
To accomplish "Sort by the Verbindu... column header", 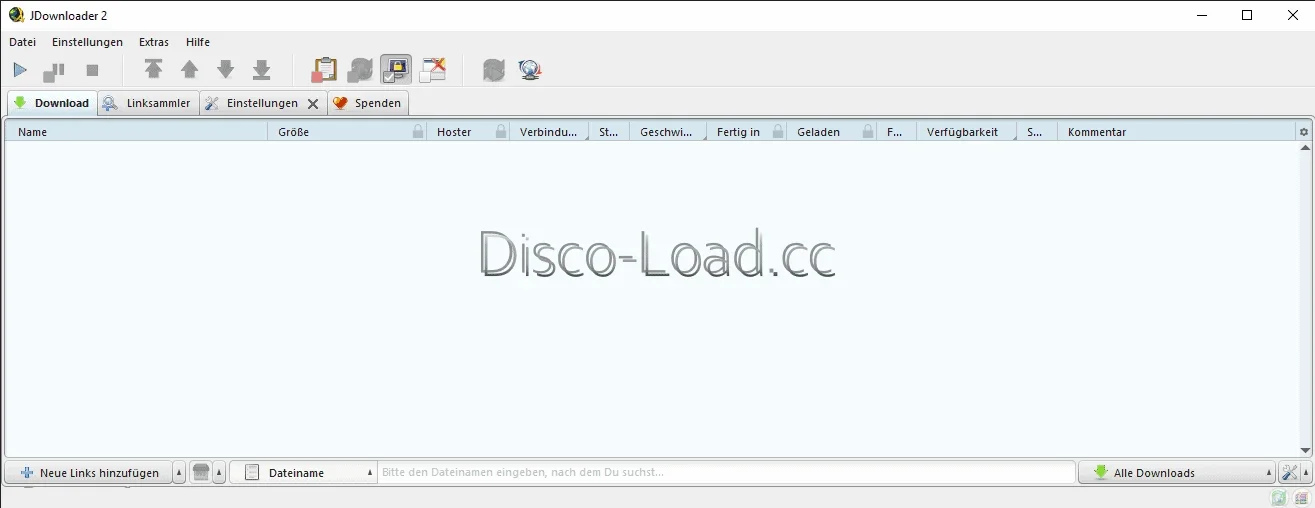I will coord(549,132).
